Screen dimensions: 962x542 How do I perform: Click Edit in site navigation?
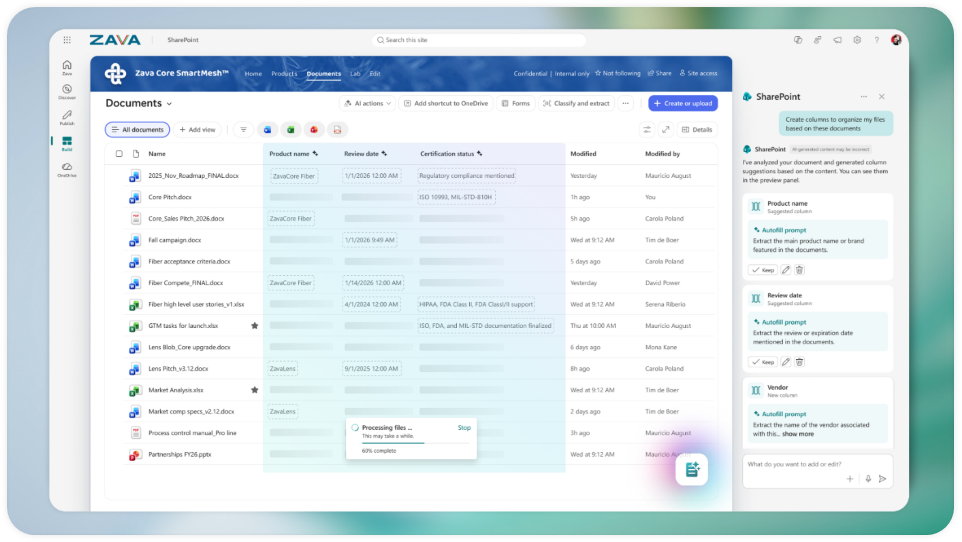point(375,74)
